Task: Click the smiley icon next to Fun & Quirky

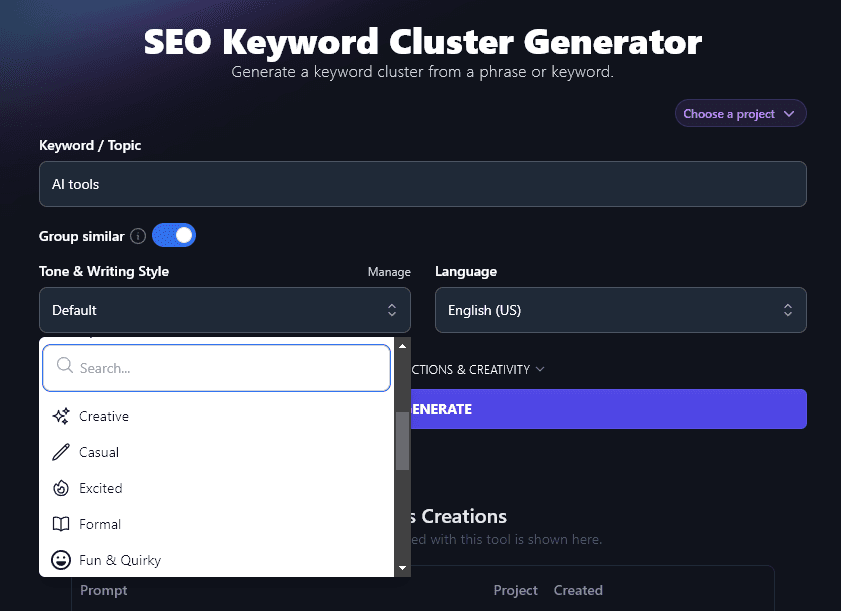Action: (59, 559)
